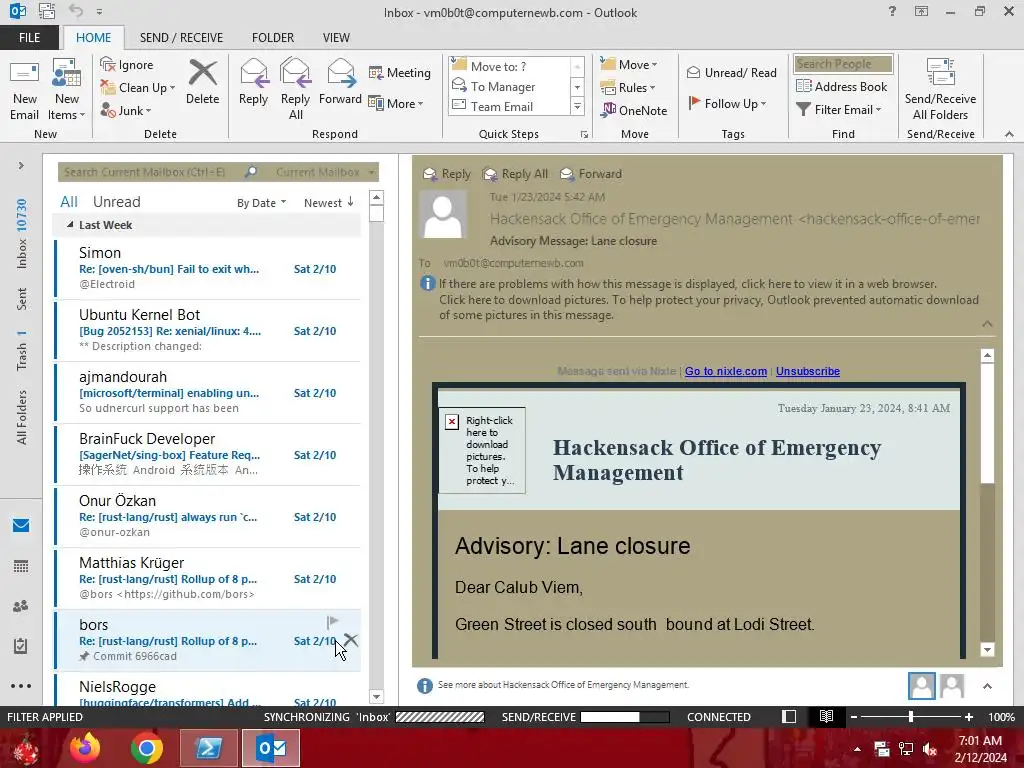This screenshot has height=768, width=1024.
Task: Delete the bors message with X
Action: click(351, 640)
